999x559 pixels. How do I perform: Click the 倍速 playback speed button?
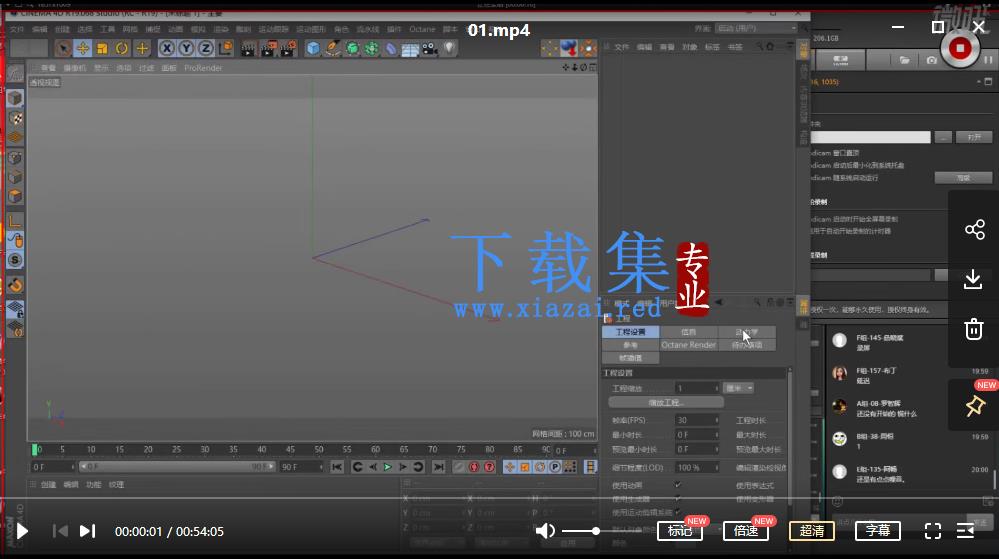746,531
